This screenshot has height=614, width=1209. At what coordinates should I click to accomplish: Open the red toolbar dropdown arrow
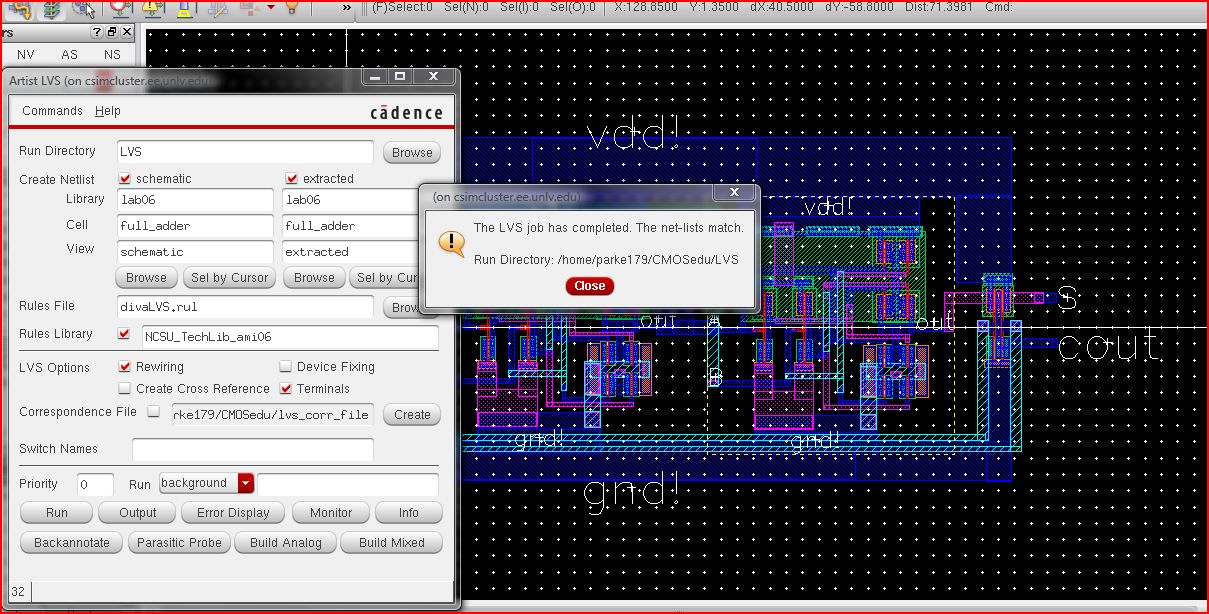(270, 8)
